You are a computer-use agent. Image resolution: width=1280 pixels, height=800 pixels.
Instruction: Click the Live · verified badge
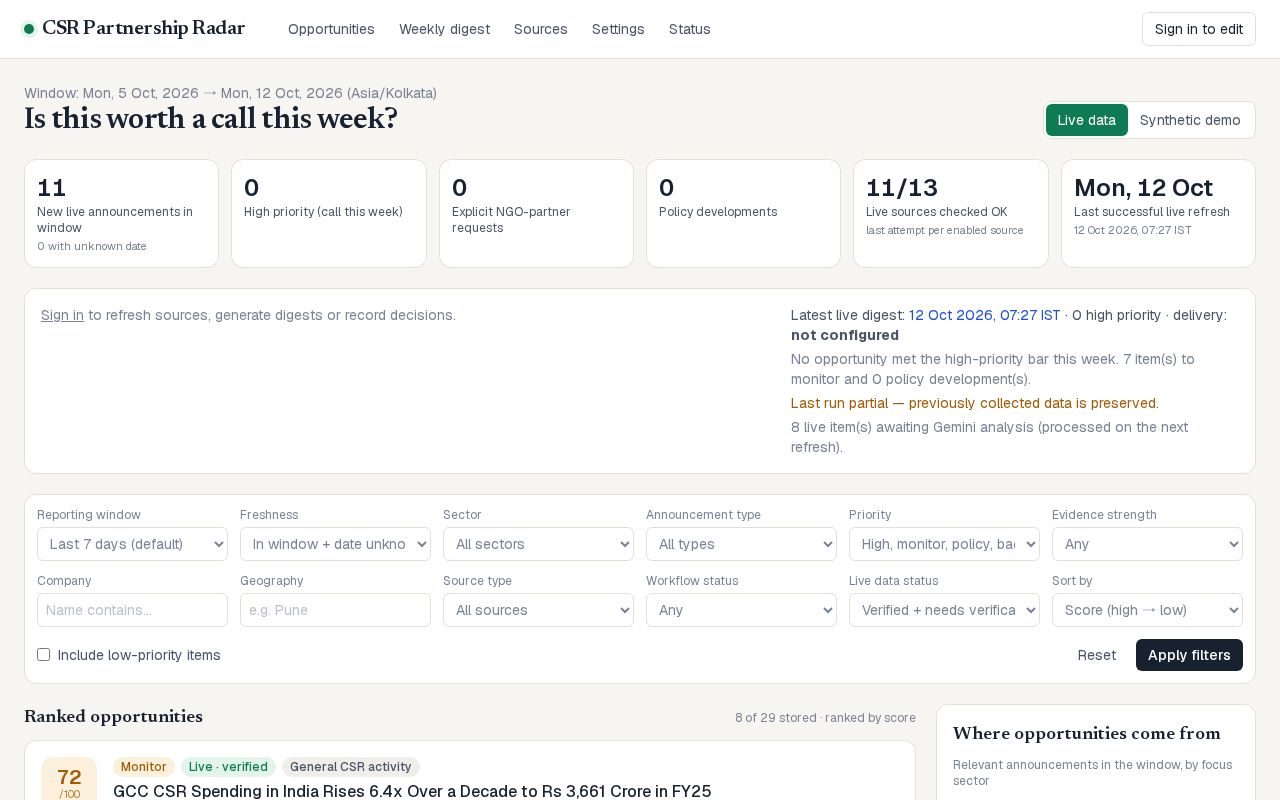point(228,767)
